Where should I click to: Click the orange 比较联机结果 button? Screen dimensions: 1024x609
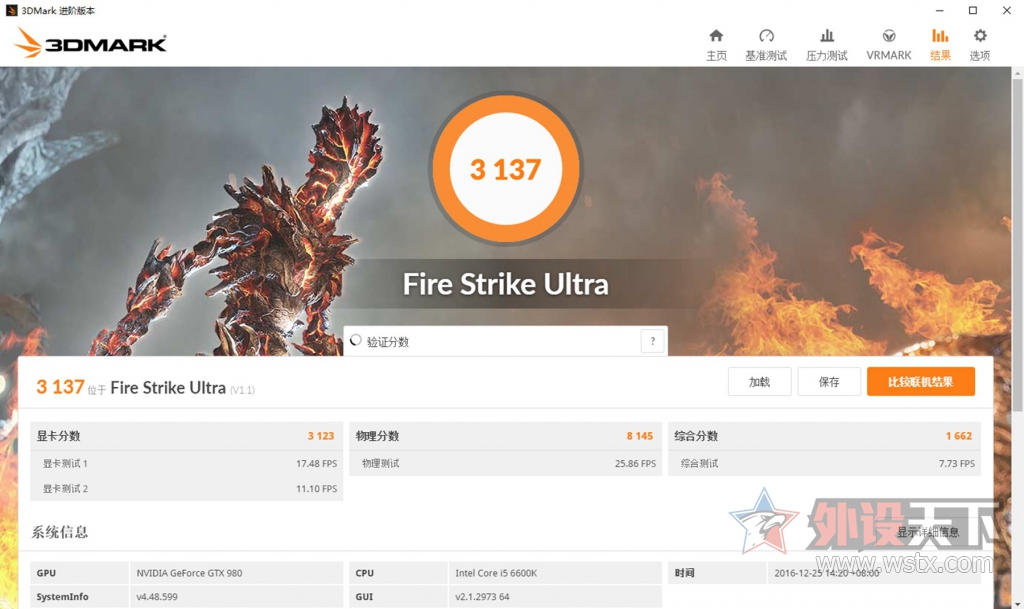[921, 382]
